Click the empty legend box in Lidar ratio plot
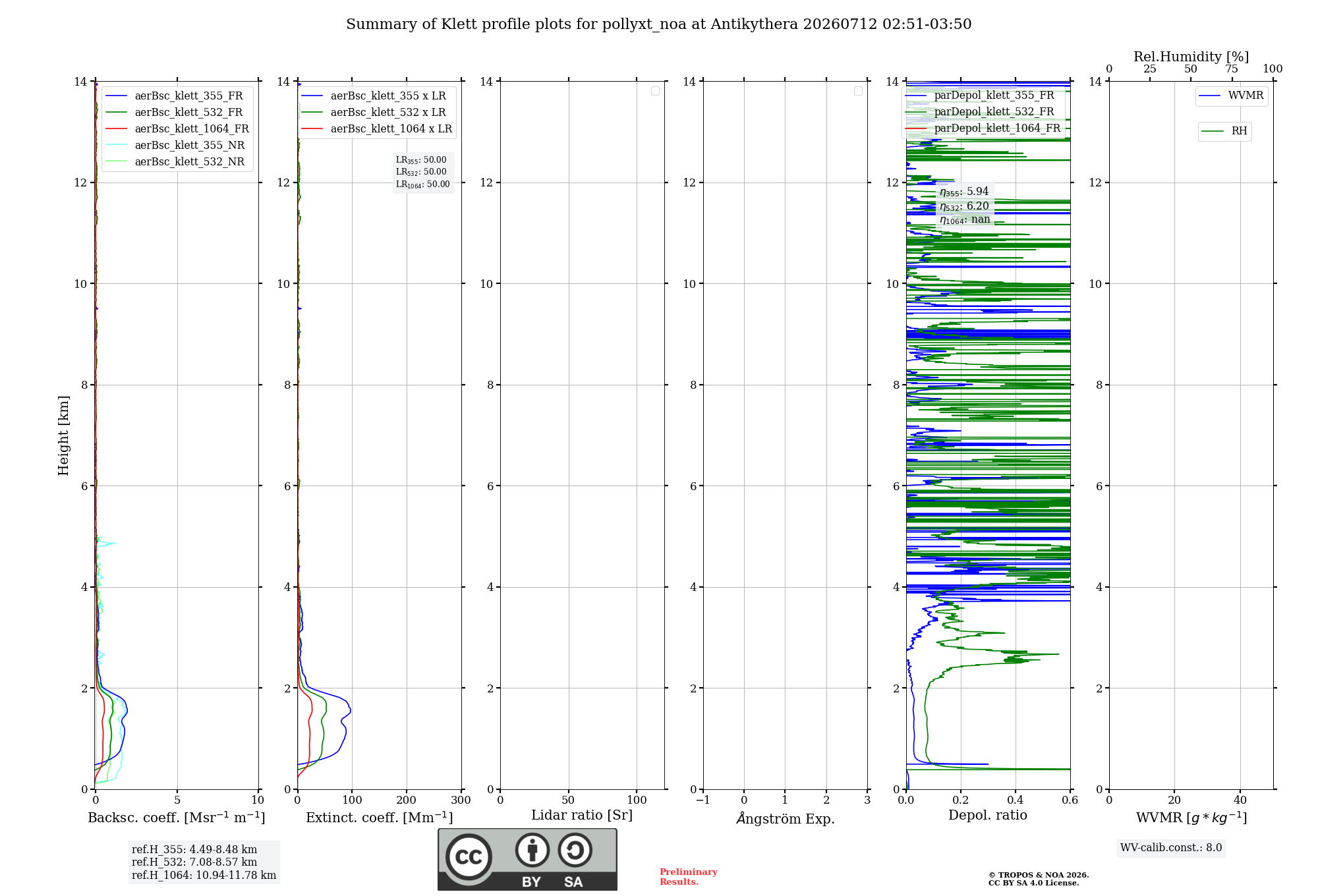This screenshot has width=1318, height=896. pos(655,91)
